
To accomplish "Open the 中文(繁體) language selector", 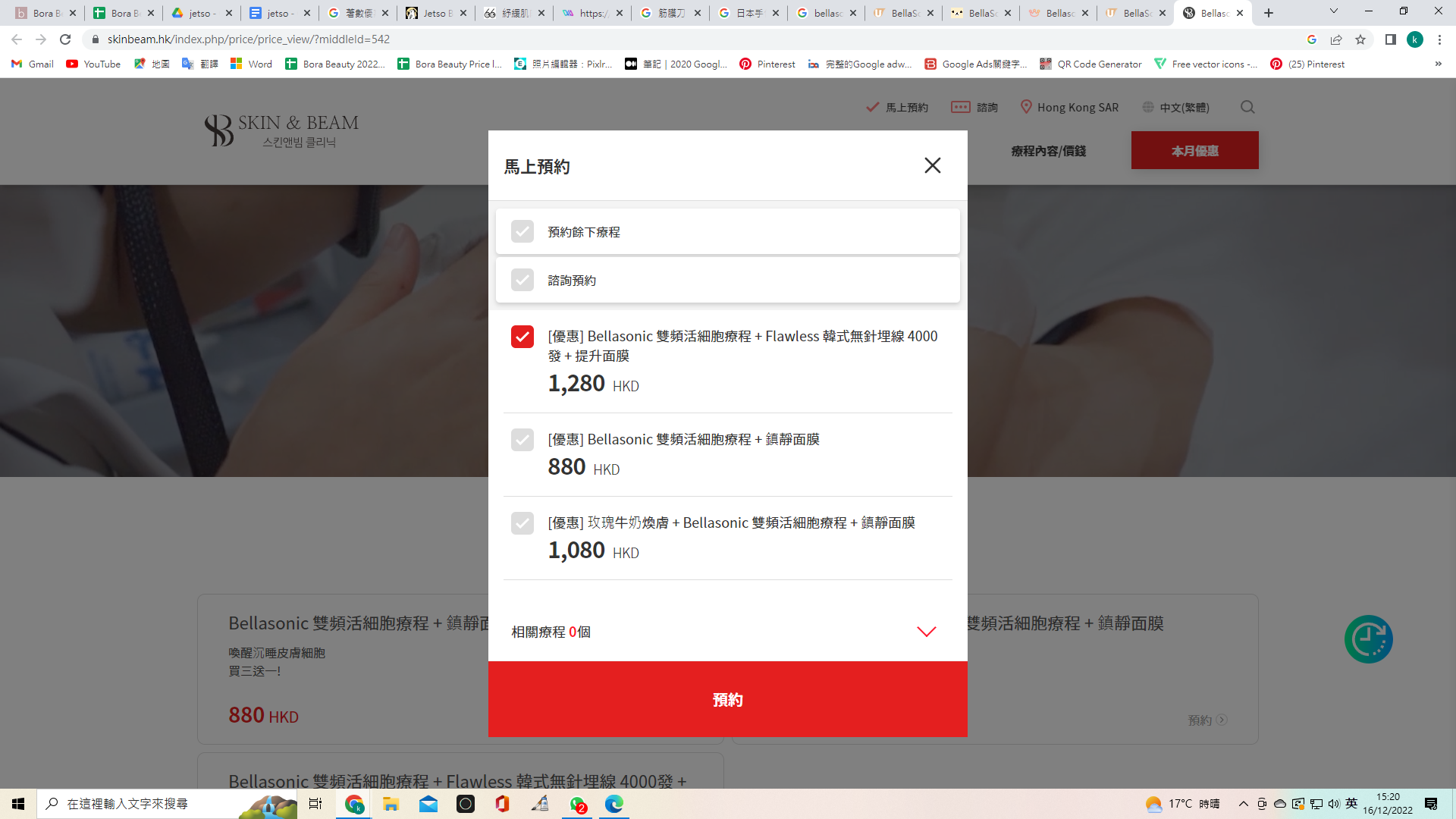I will [x=1176, y=107].
